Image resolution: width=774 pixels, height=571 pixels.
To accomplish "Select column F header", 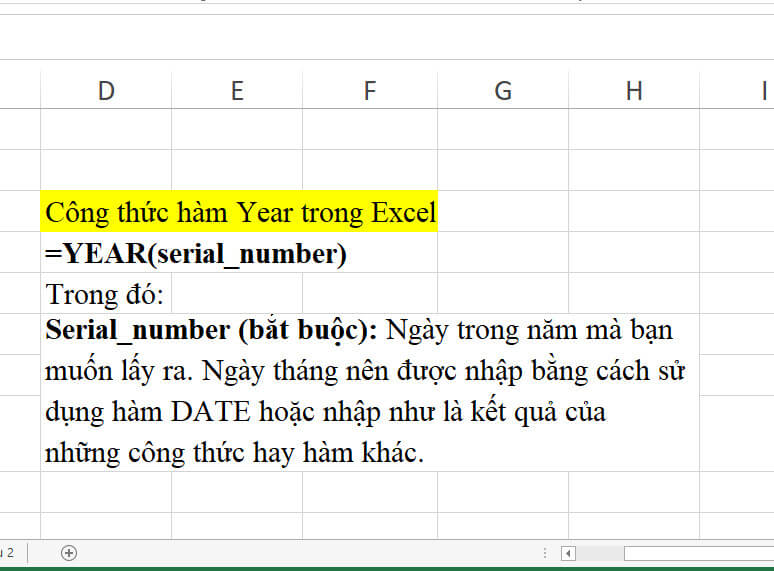I will point(370,91).
